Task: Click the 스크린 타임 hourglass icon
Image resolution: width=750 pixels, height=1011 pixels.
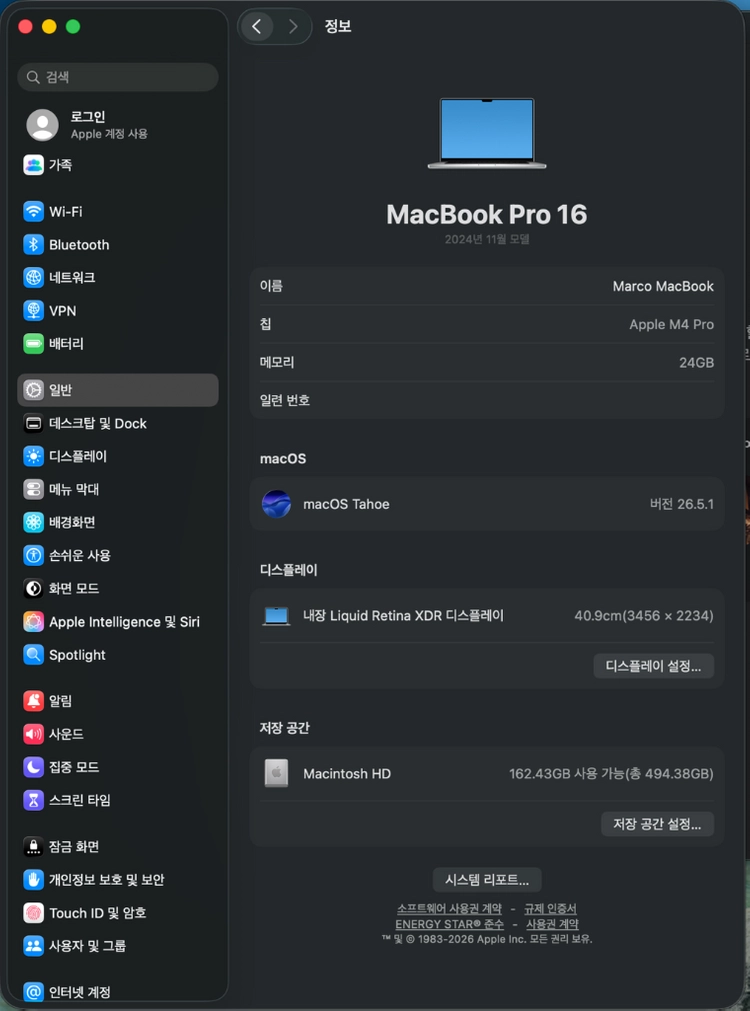Action: tap(34, 800)
